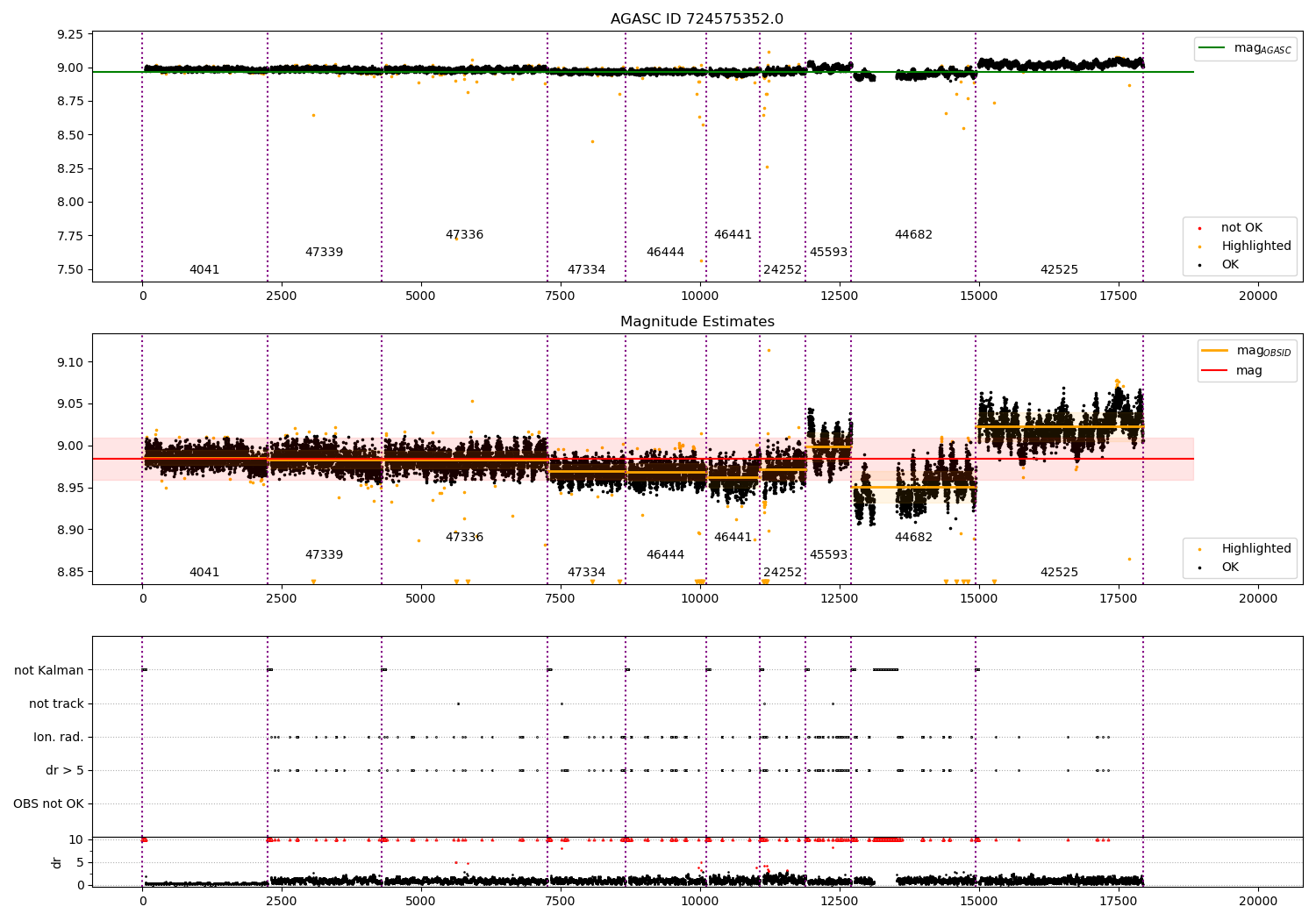Click the 9.10 y-axis tick in middle plot
Screen dimensions: 1316x921
pos(69,362)
